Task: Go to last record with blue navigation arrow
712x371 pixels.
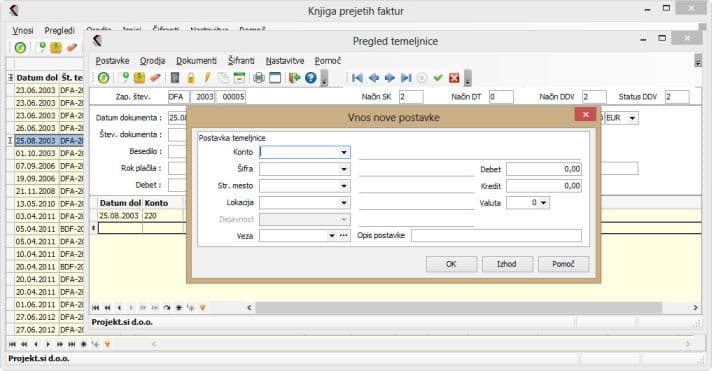Action: [x=406, y=78]
